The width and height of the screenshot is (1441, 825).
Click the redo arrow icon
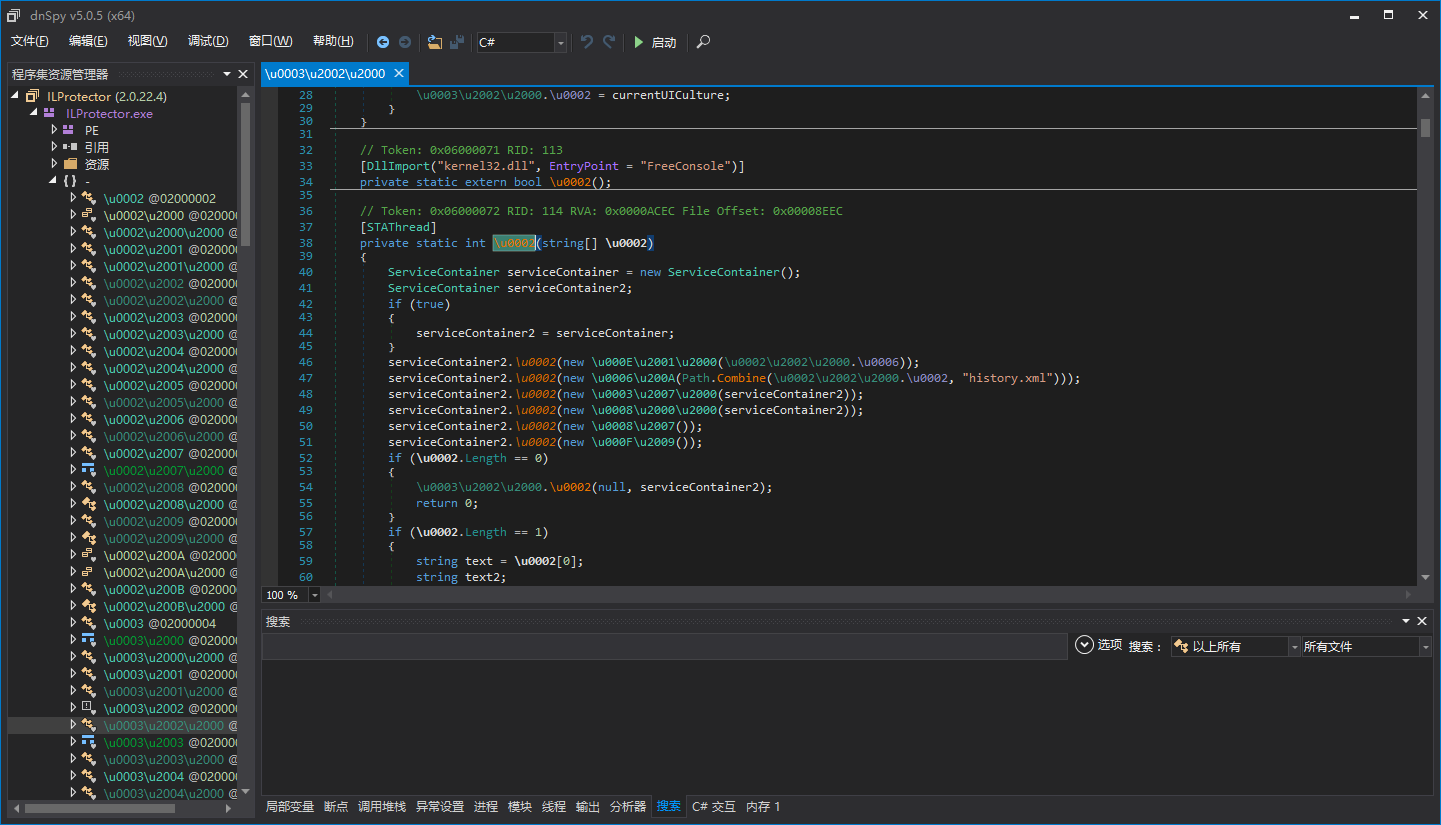[609, 42]
